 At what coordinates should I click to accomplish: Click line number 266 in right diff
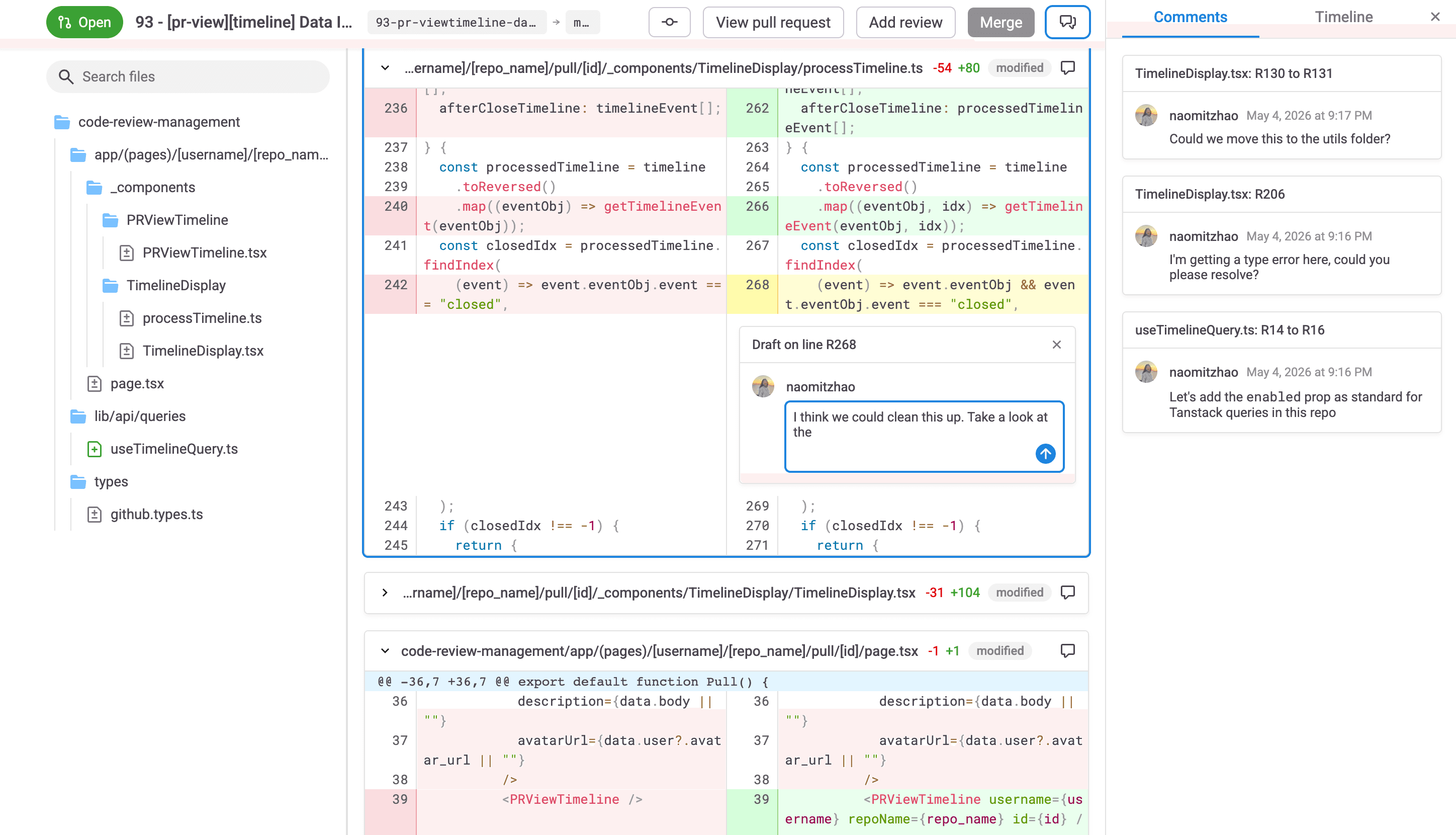(x=757, y=206)
